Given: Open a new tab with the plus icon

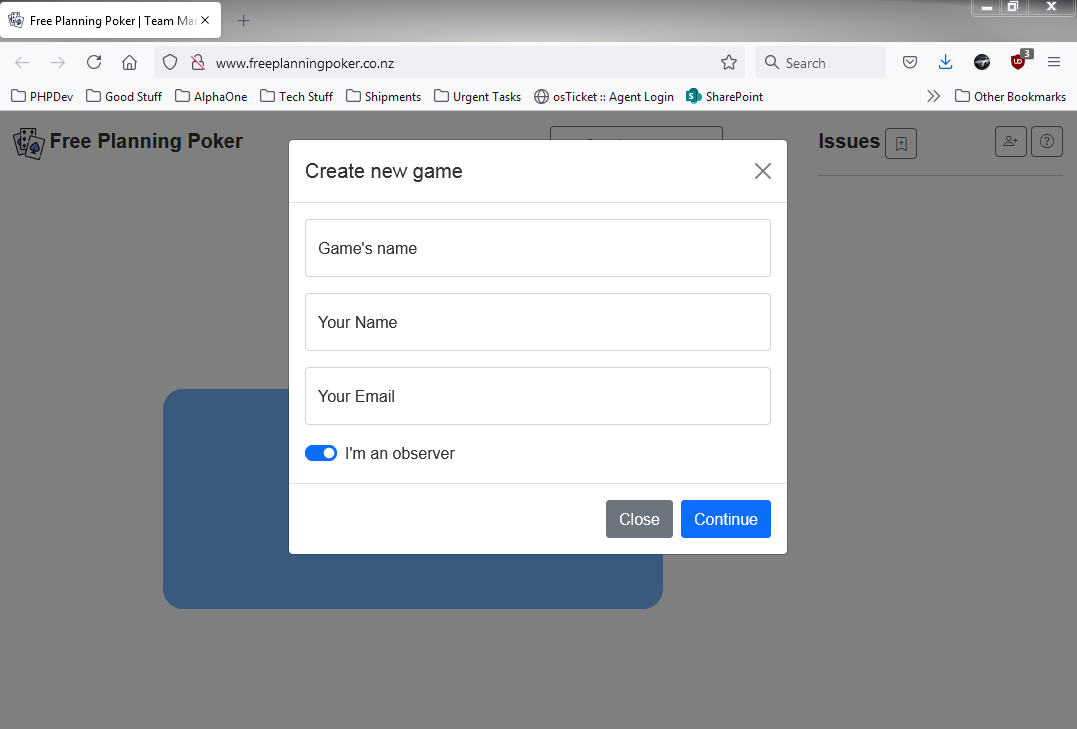Looking at the screenshot, I should 243,21.
